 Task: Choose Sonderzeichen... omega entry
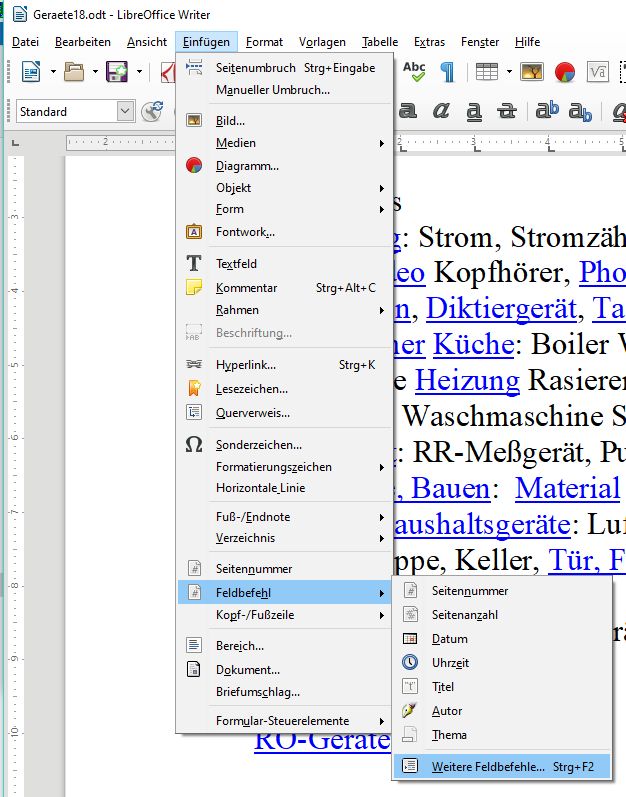tap(285, 445)
